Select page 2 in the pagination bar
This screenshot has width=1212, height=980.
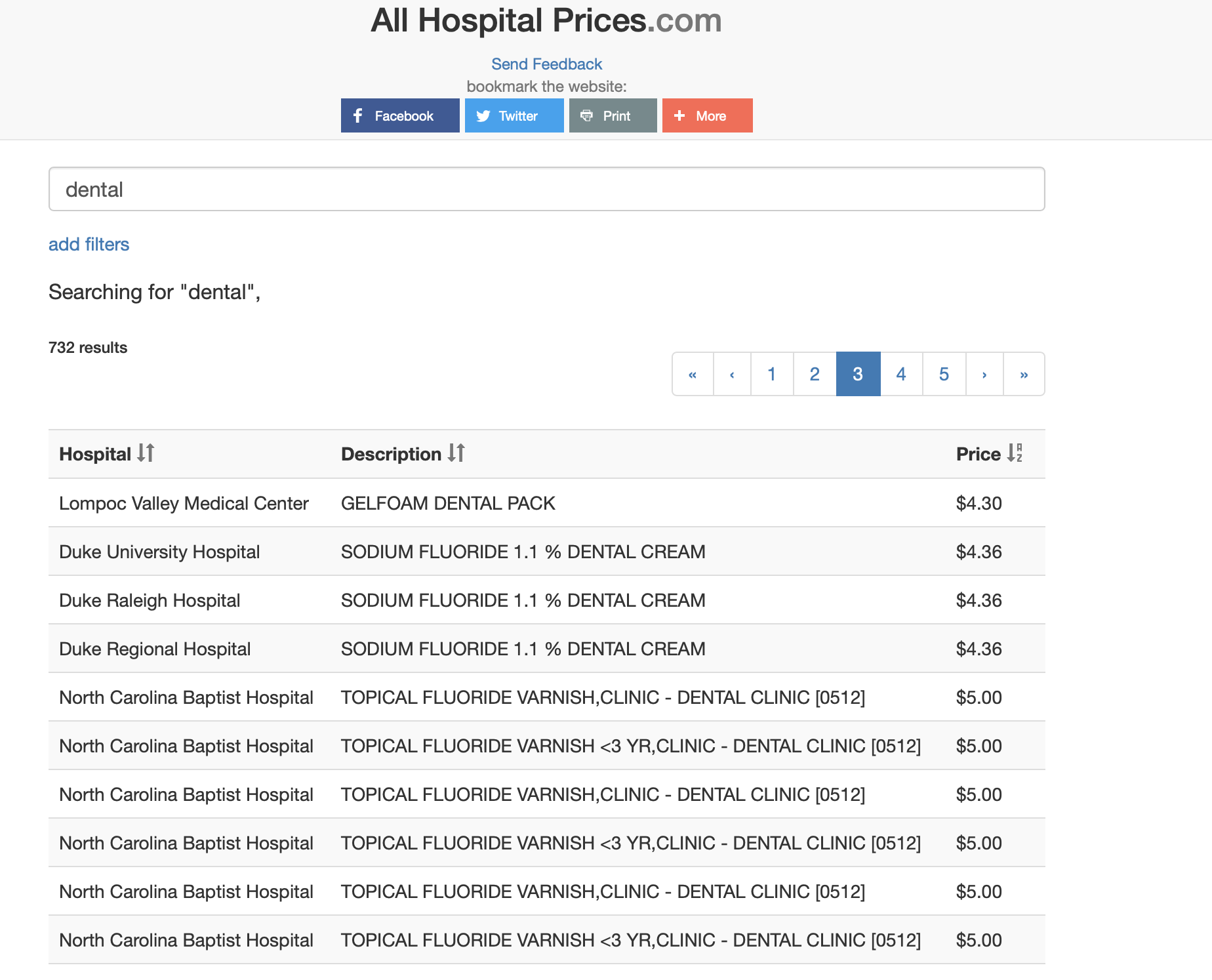click(815, 374)
